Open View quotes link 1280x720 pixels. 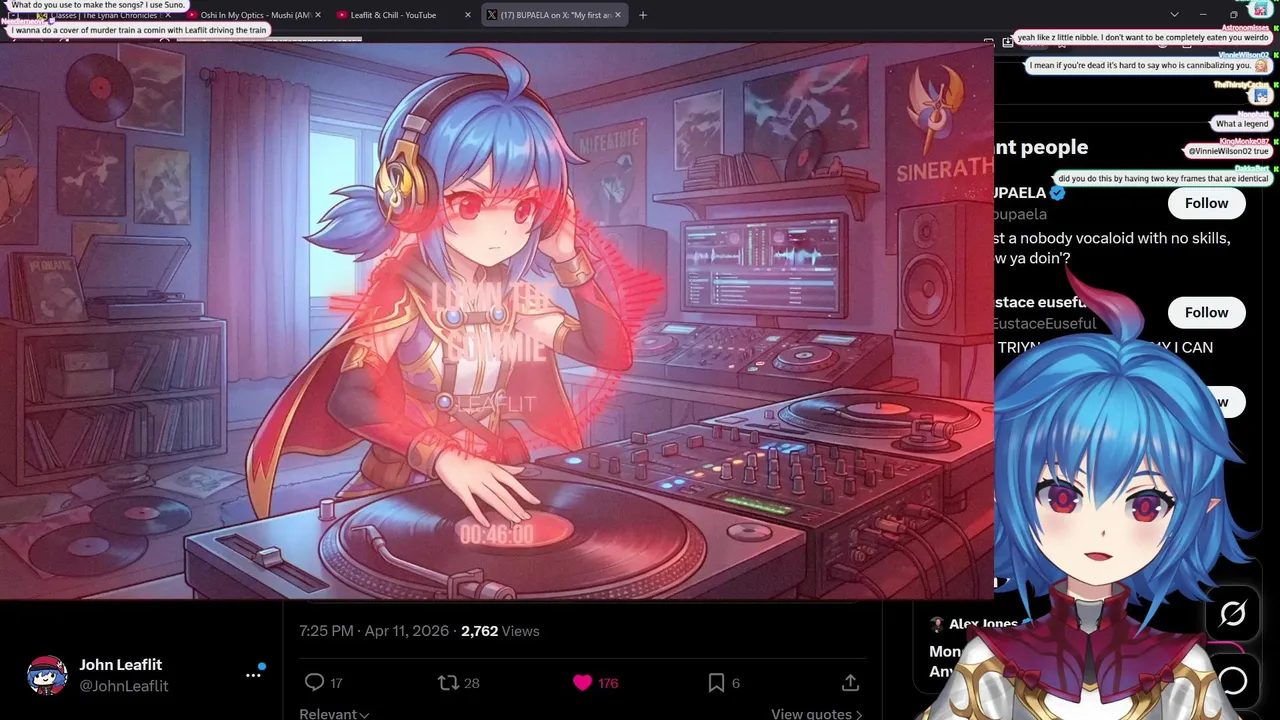coord(816,713)
